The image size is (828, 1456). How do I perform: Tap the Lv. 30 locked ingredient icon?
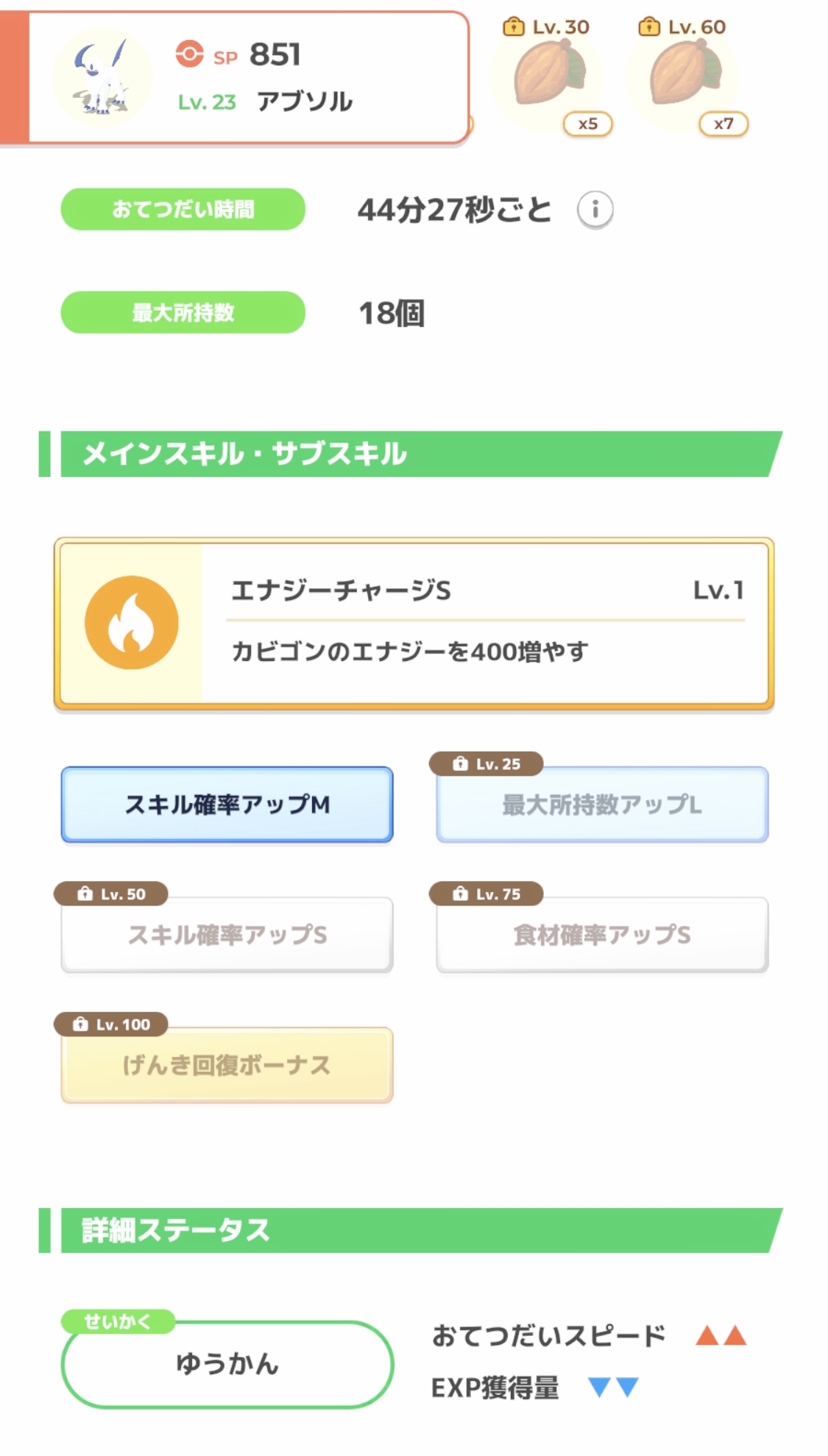(x=549, y=74)
